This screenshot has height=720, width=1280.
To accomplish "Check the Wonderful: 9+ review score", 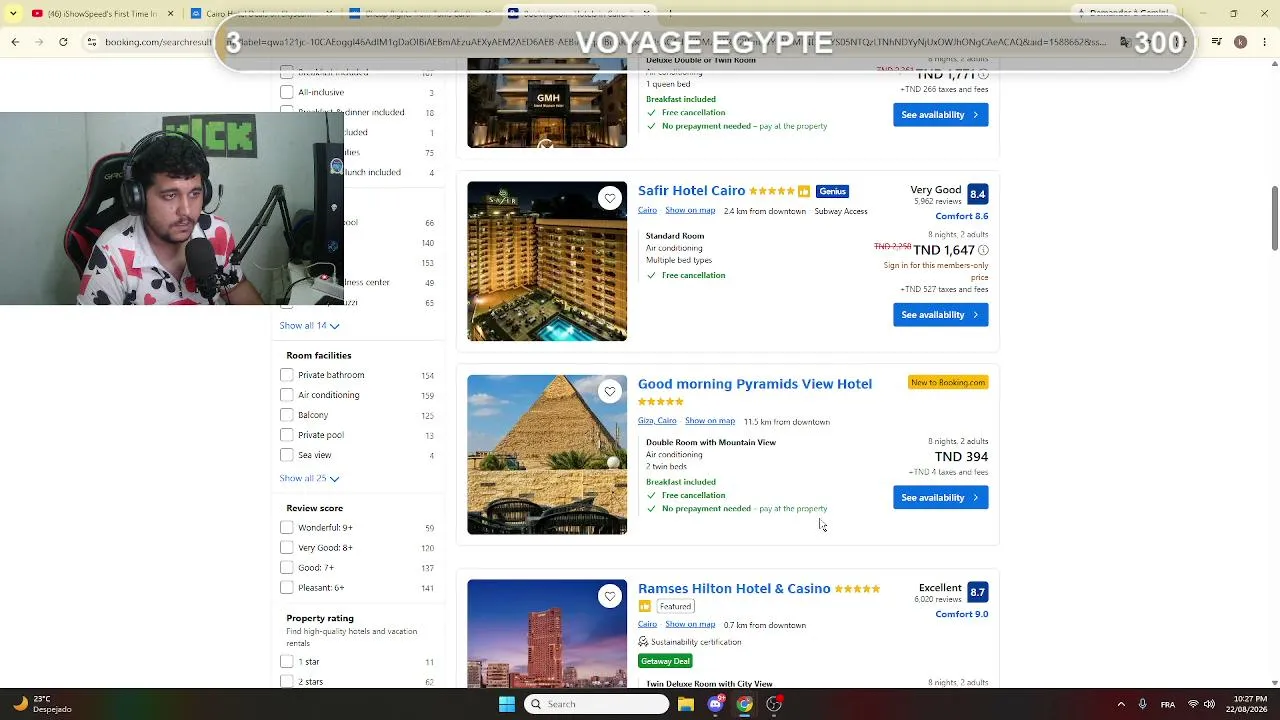I will click(x=287, y=527).
